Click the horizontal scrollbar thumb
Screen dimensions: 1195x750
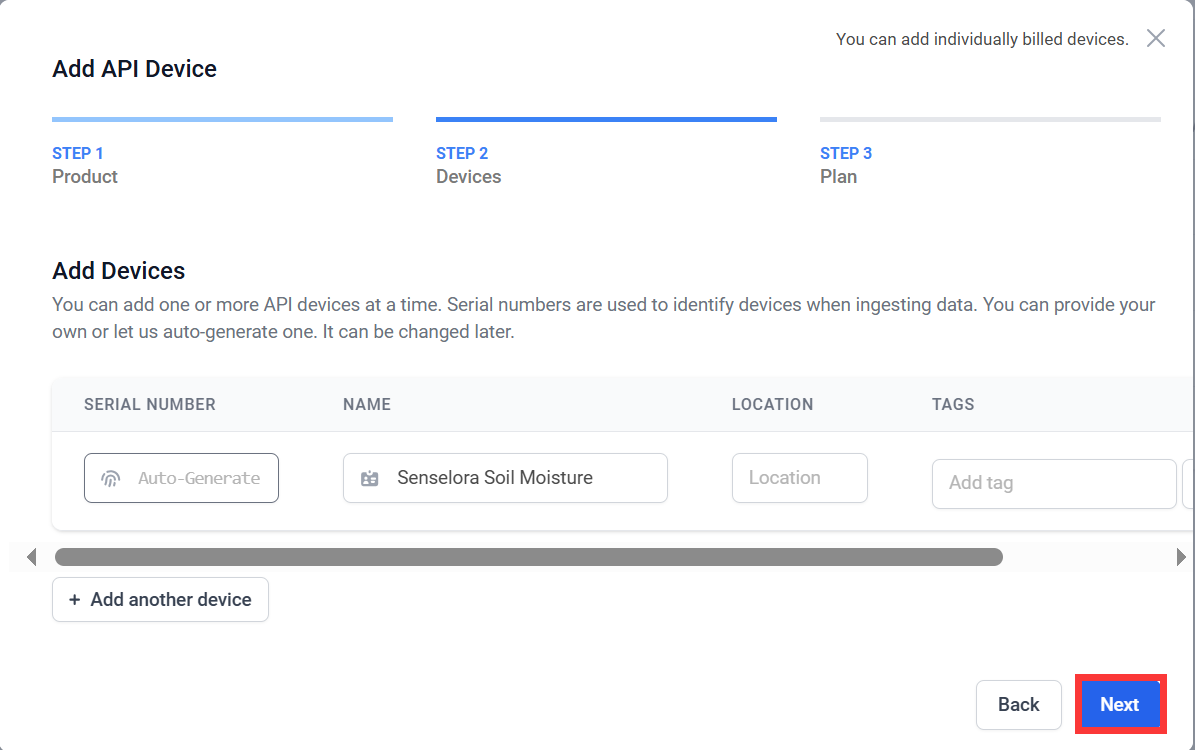coord(529,557)
